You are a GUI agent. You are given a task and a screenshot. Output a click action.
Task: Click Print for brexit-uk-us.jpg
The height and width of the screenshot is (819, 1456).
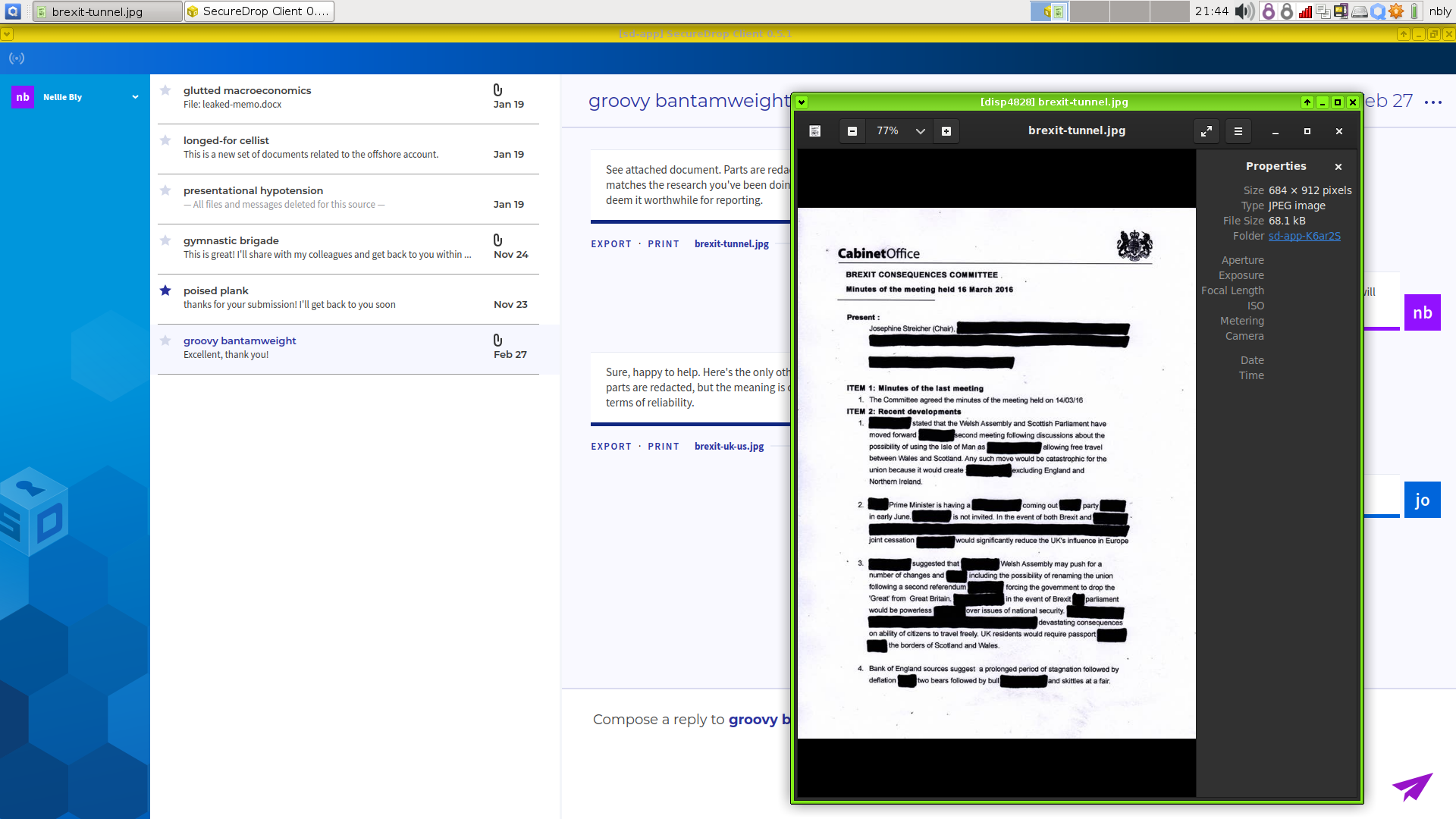[x=664, y=447]
